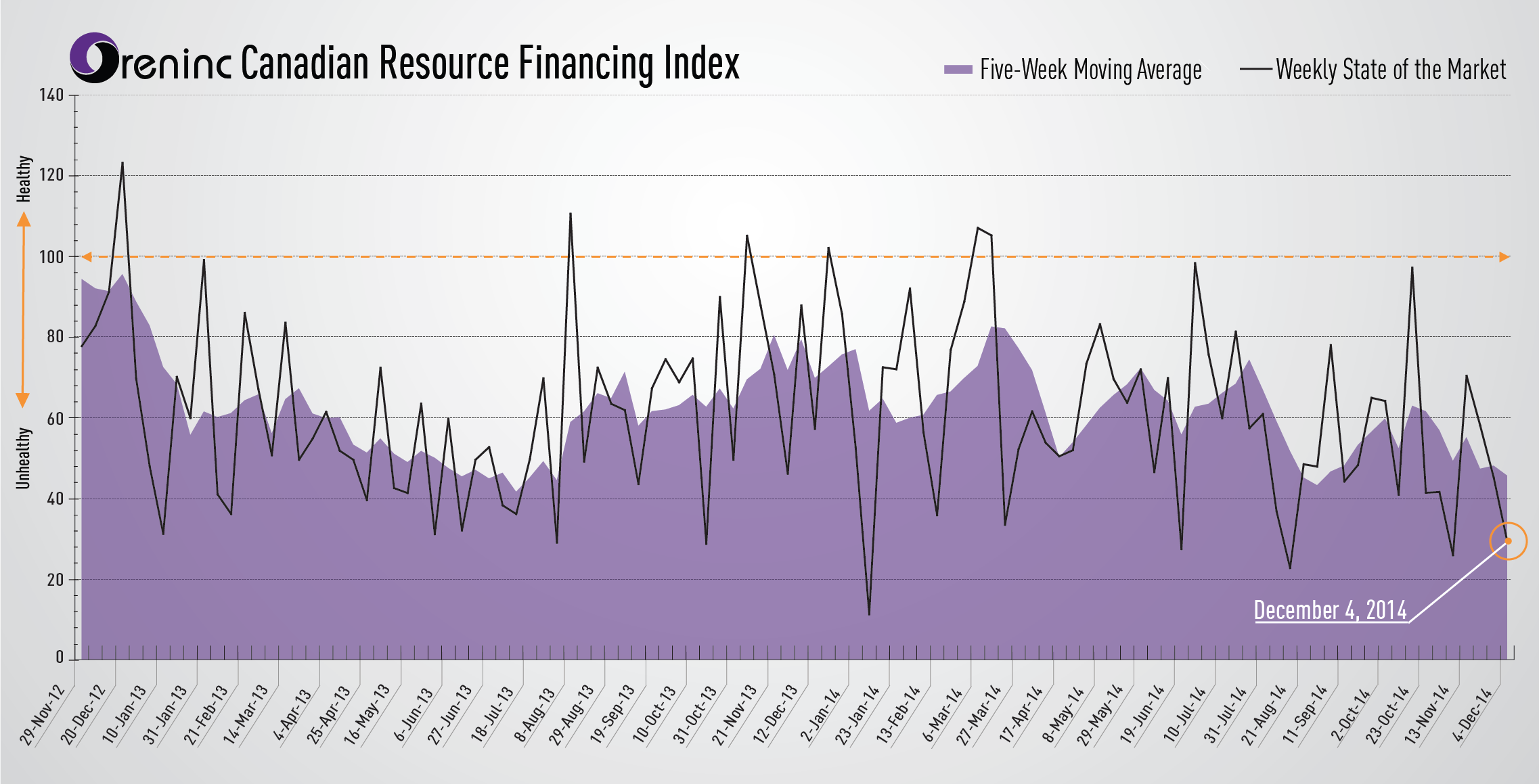Click the 'Healthy' axis label
The height and width of the screenshot is (784, 1539).
click(24, 179)
